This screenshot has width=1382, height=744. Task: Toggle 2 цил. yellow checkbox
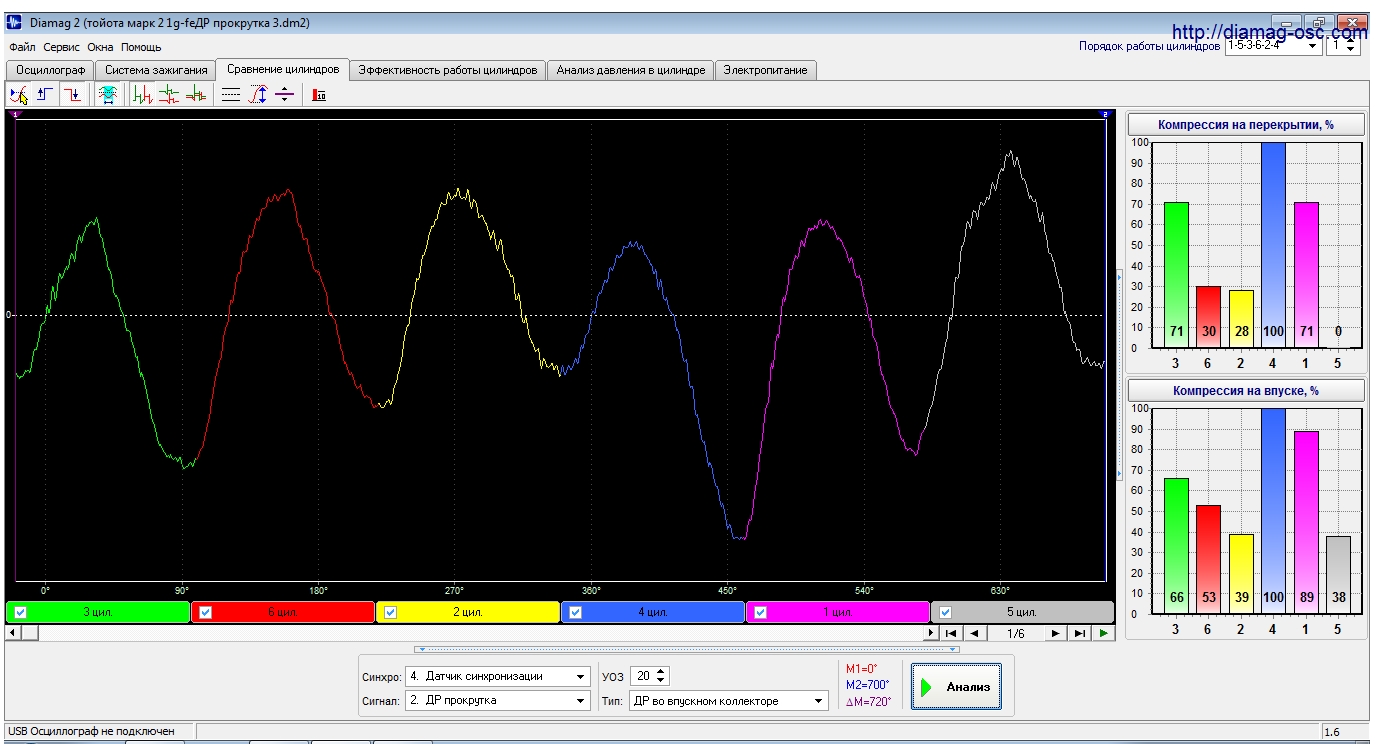[391, 612]
